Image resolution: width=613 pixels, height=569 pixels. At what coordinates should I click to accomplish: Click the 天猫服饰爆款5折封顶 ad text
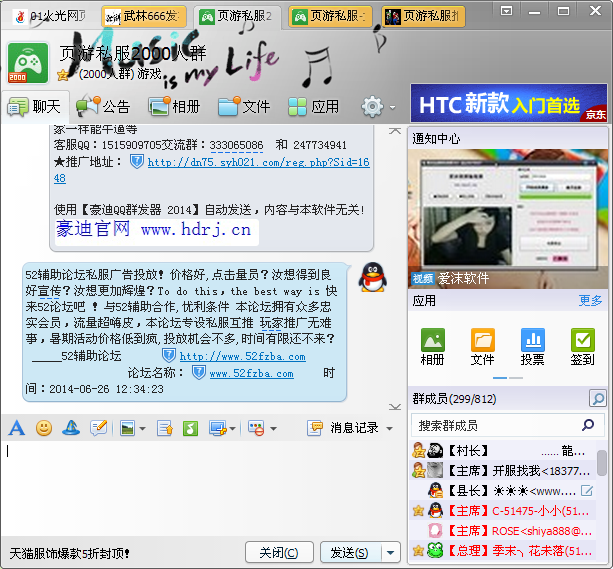(70, 553)
